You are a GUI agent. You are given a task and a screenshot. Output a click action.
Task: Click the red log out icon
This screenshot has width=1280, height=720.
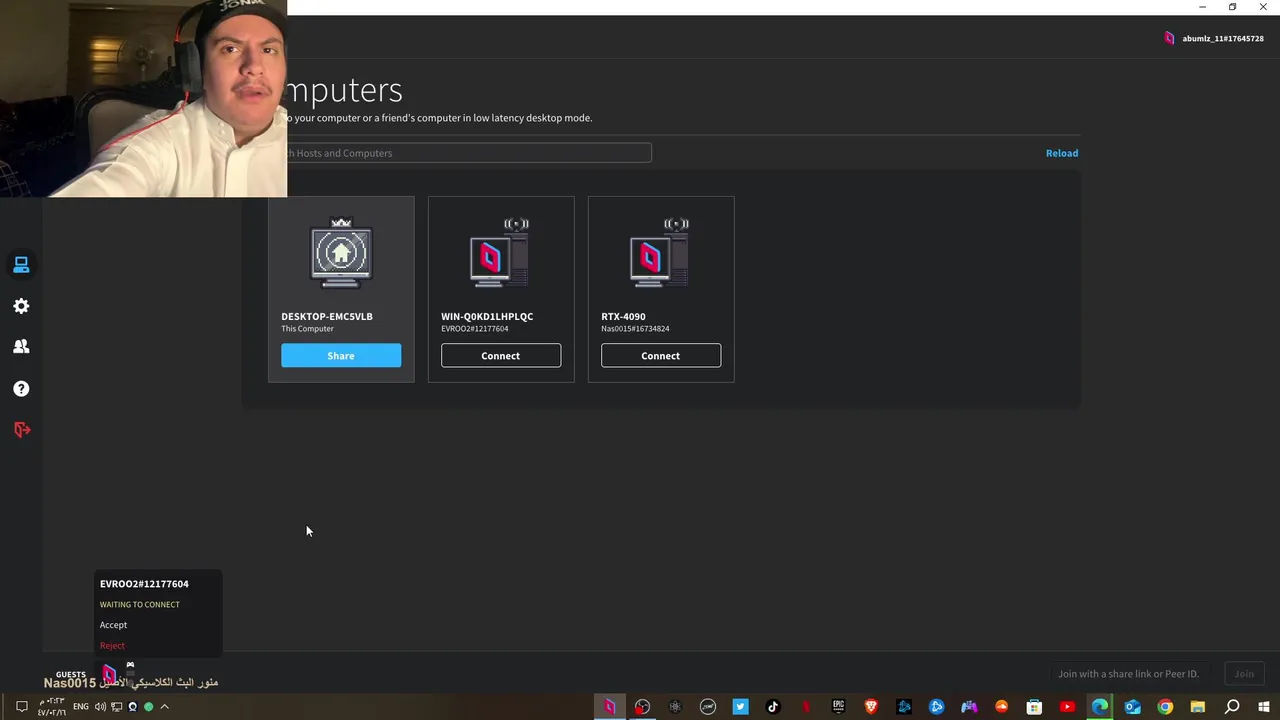click(x=21, y=429)
